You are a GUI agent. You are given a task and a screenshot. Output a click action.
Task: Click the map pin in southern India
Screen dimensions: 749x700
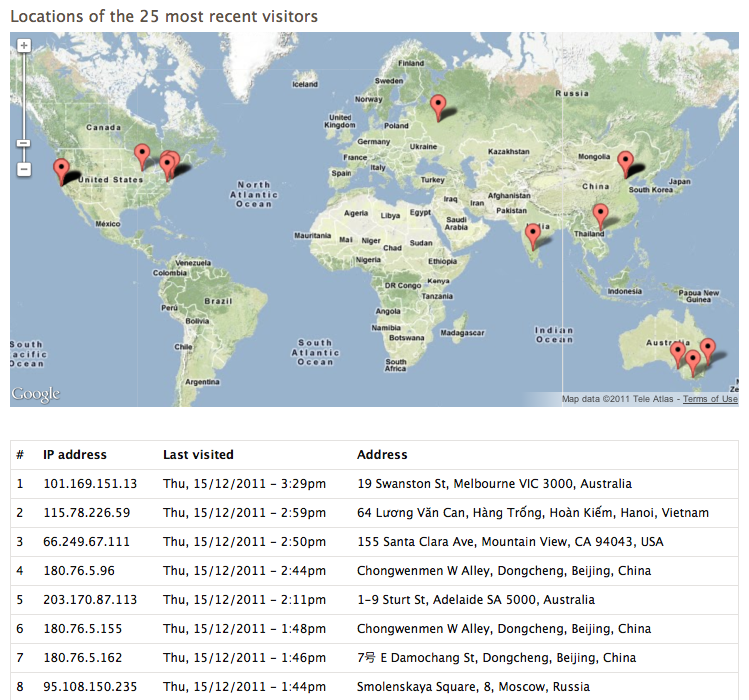[x=533, y=237]
